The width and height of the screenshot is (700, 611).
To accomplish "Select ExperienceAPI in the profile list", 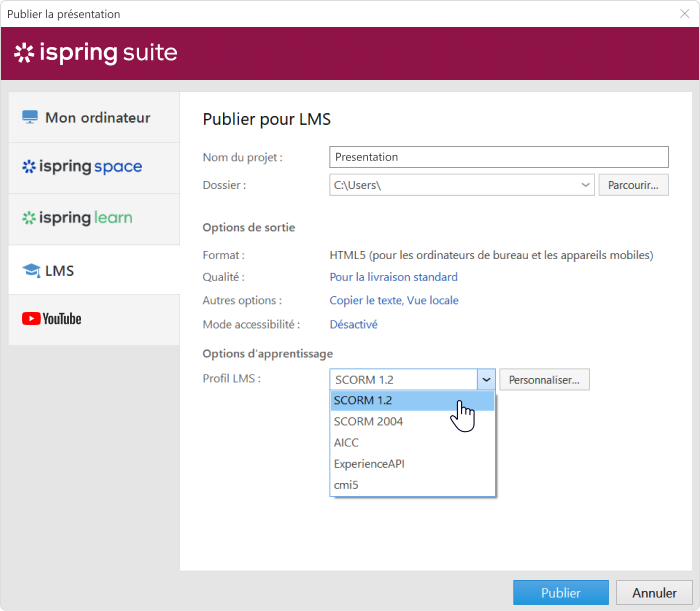I will point(412,464).
